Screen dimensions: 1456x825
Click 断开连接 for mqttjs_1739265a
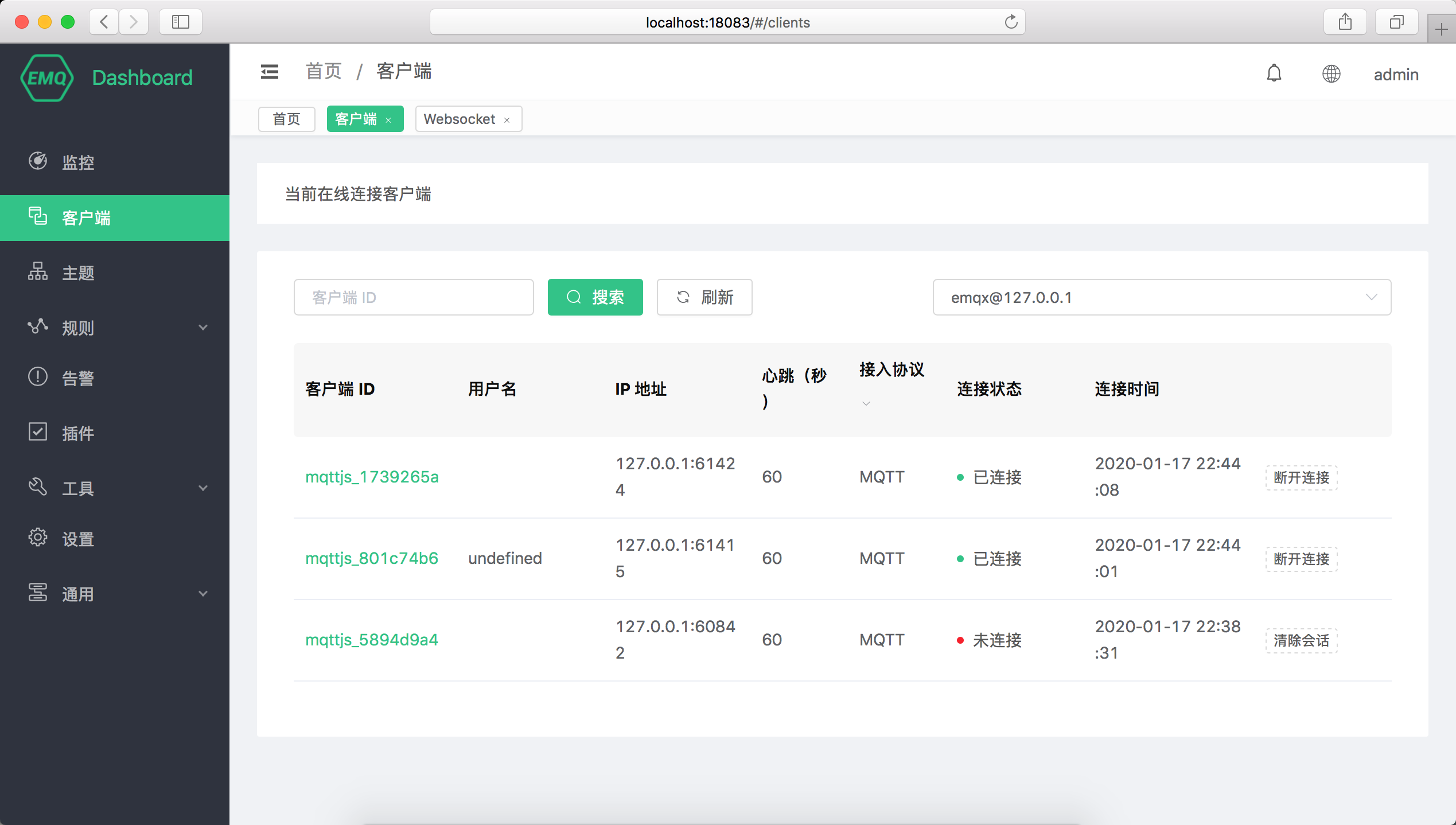[x=1302, y=477]
